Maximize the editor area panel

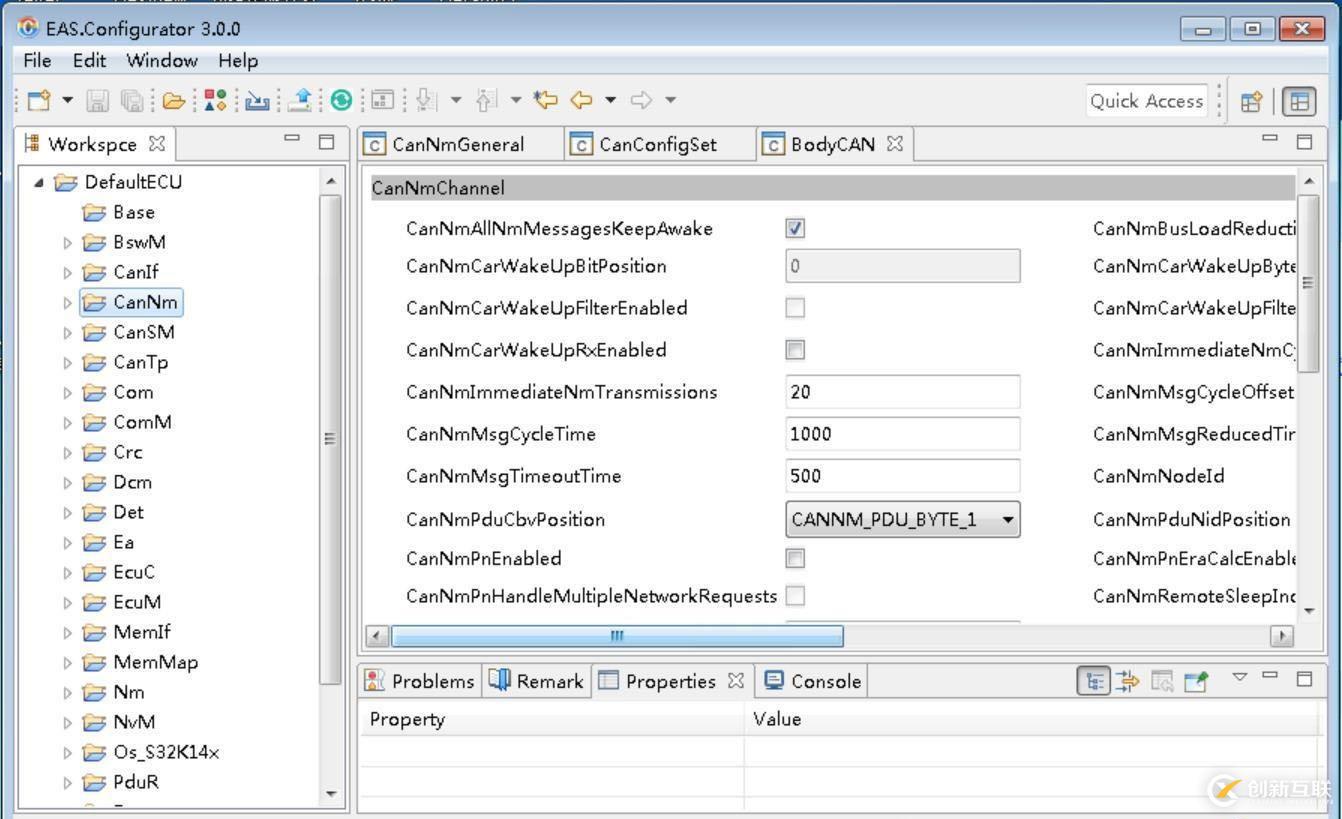click(1304, 141)
